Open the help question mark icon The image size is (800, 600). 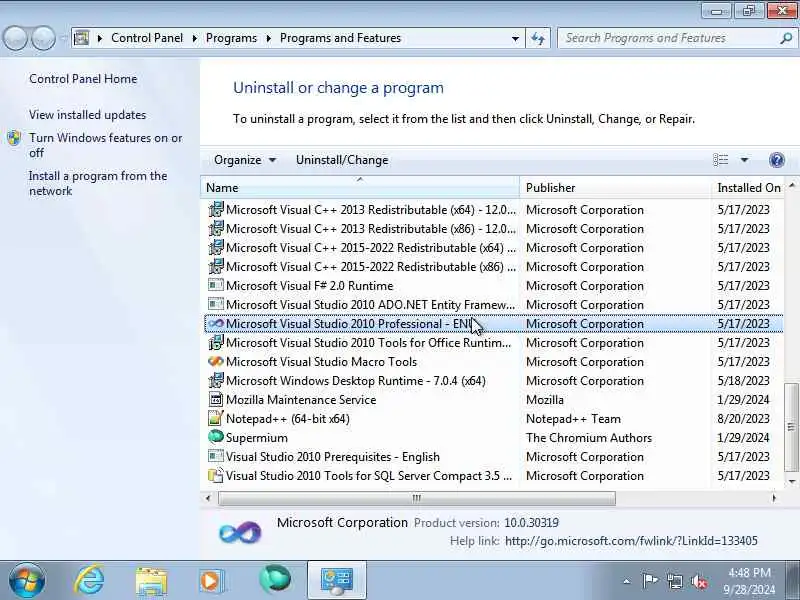tap(777, 160)
